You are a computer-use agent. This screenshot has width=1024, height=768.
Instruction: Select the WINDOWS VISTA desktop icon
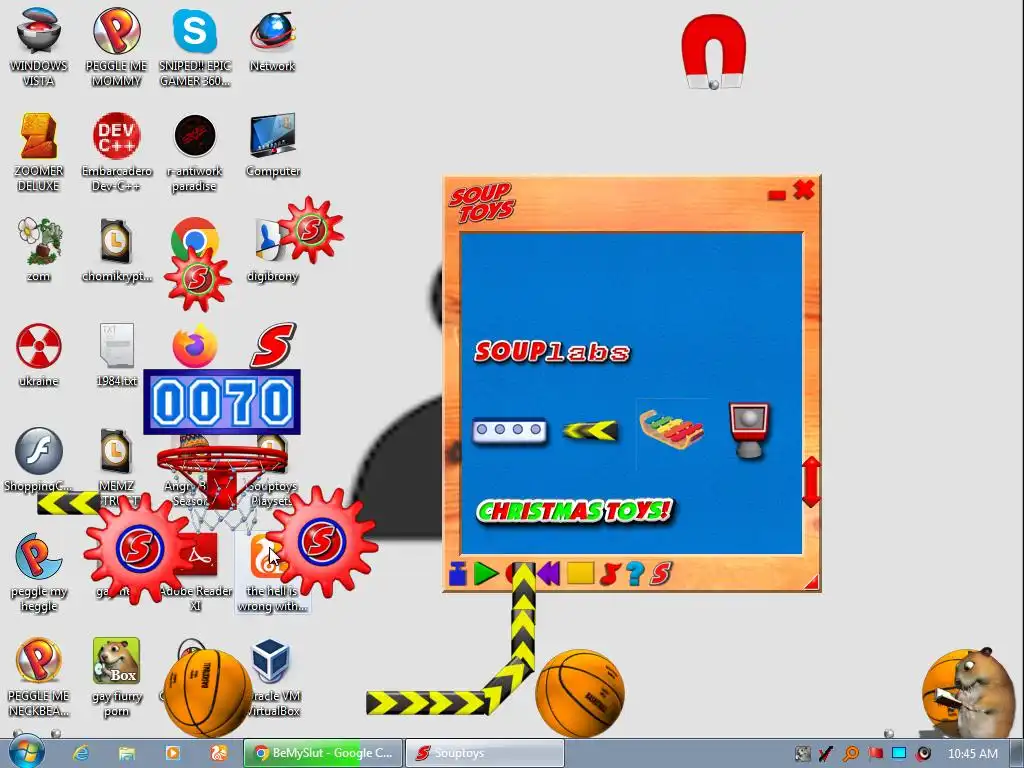click(x=39, y=46)
